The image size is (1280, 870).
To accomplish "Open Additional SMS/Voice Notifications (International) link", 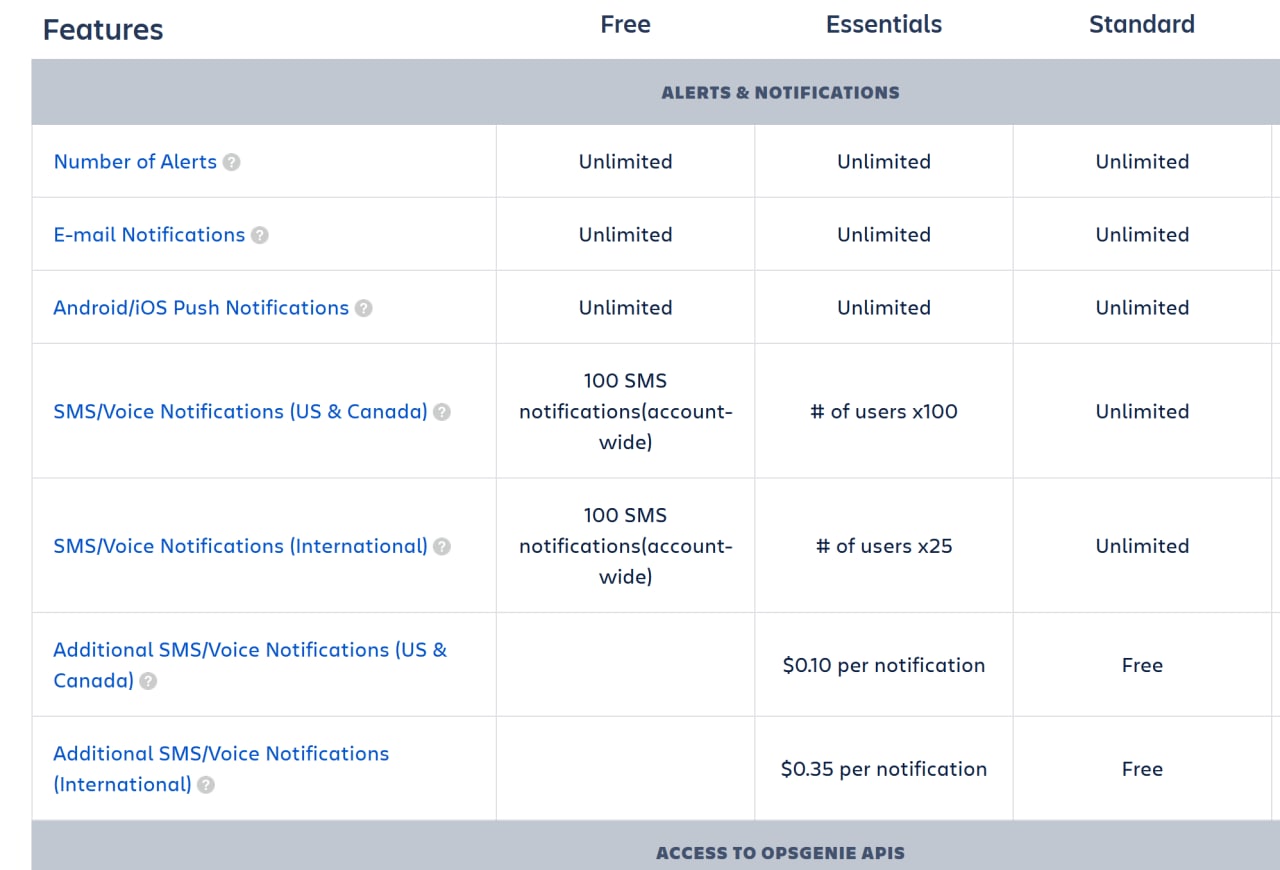I will [x=221, y=769].
